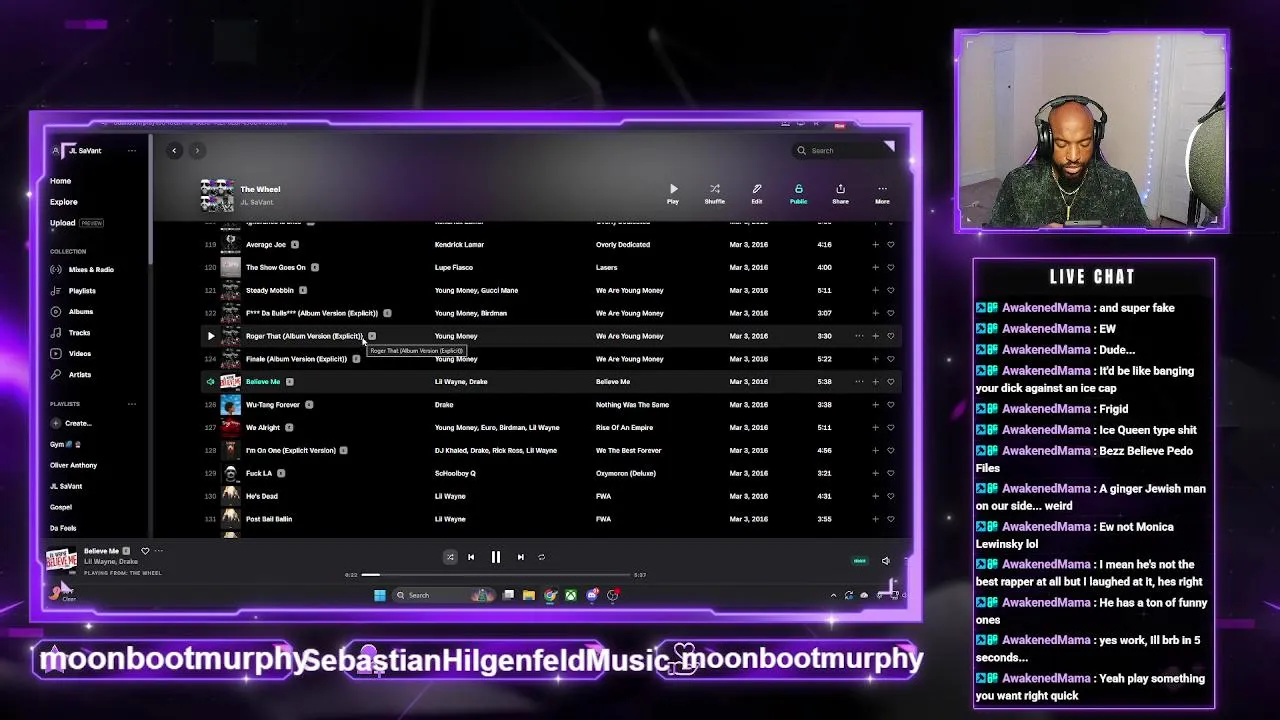Click the forward navigation arrow
The image size is (1280, 720).
tap(197, 150)
